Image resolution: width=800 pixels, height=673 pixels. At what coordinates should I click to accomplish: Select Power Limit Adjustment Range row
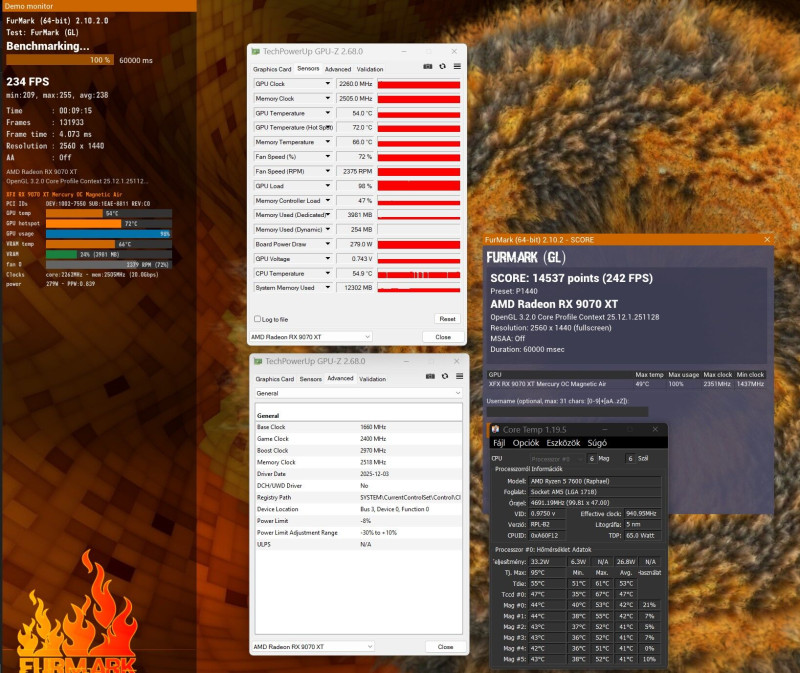(359, 533)
